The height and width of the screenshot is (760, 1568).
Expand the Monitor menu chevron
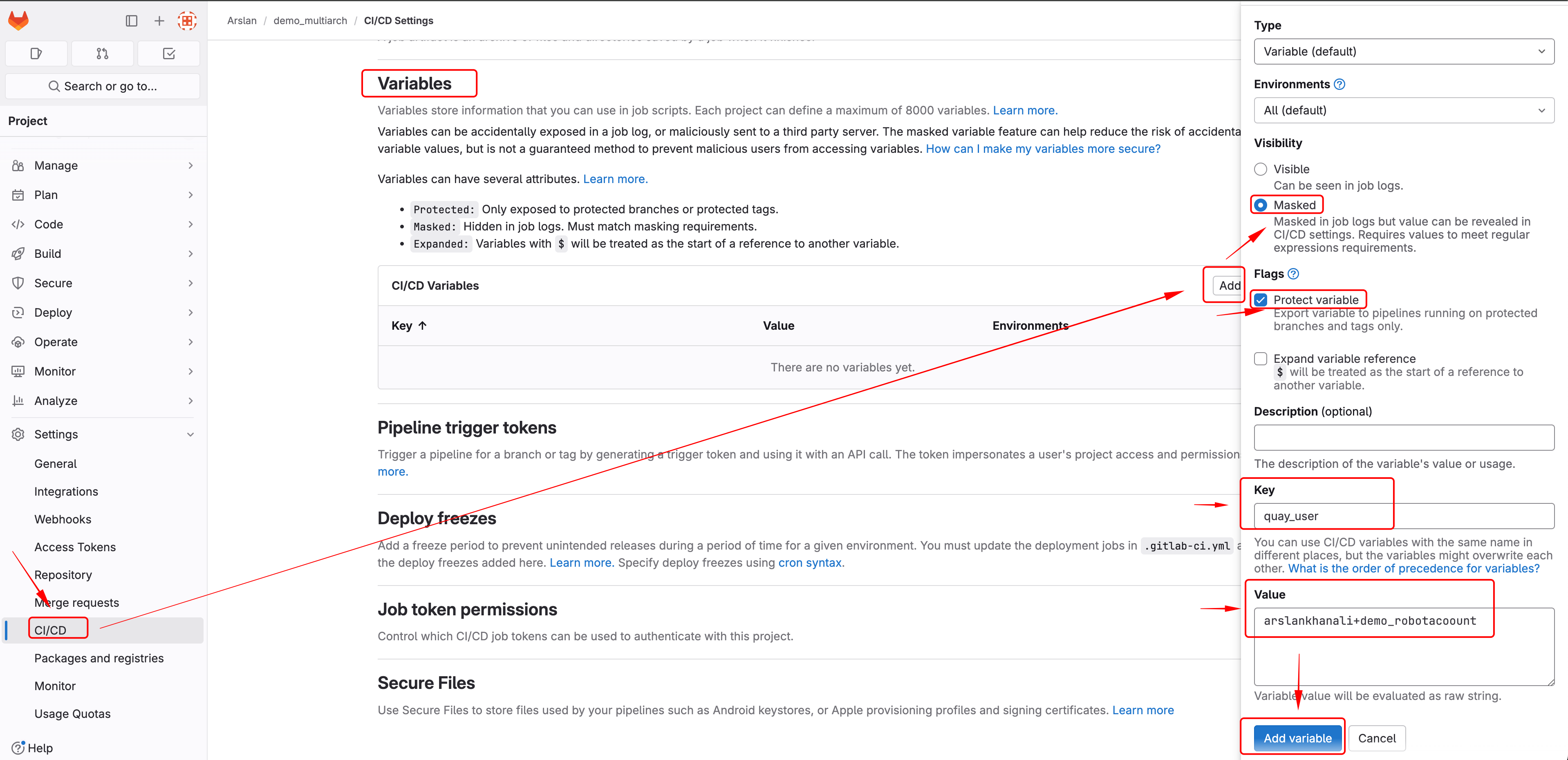[x=190, y=371]
